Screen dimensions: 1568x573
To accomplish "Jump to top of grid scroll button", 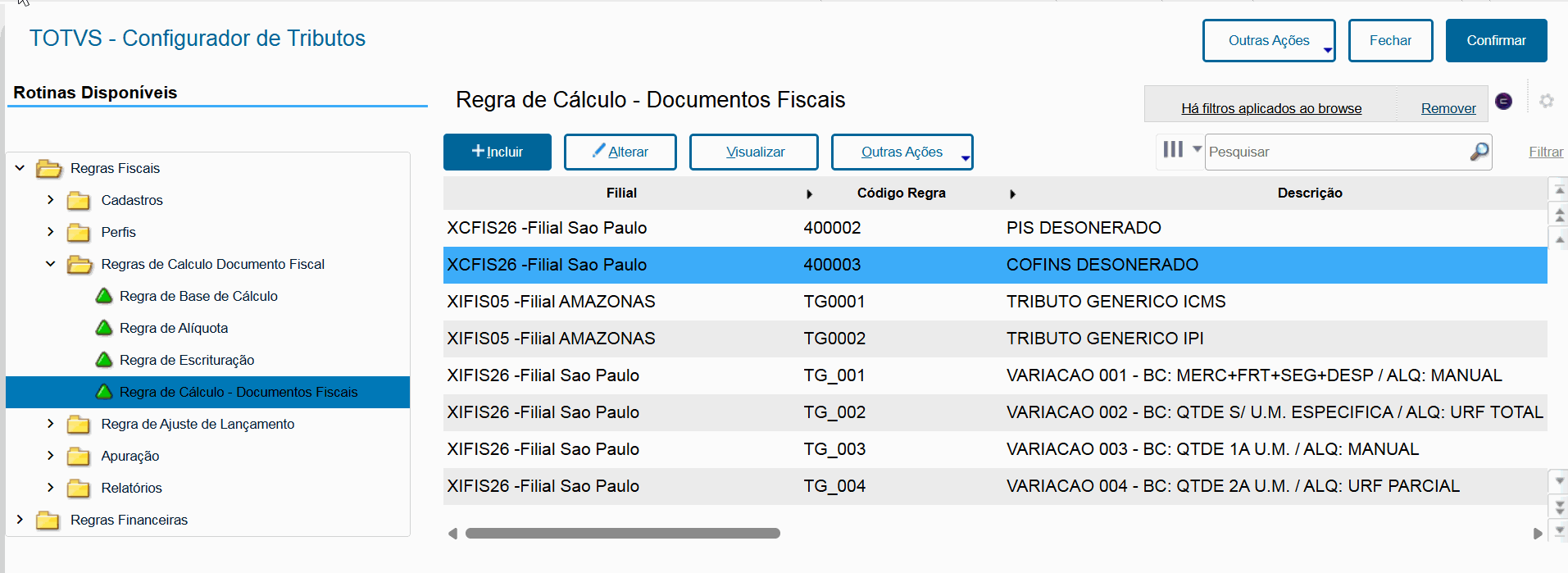I will click(1559, 190).
